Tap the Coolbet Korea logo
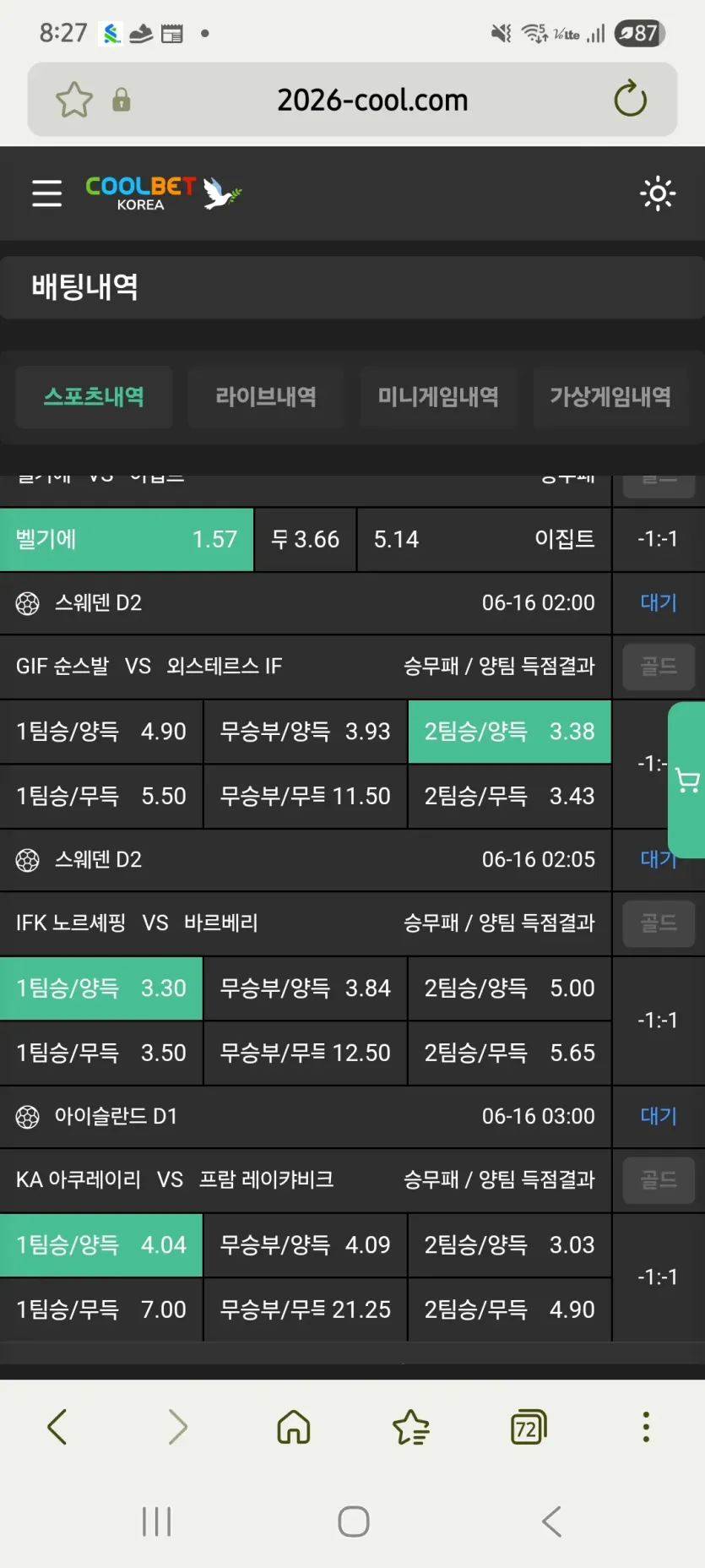The width and height of the screenshot is (705, 1568). point(163,193)
